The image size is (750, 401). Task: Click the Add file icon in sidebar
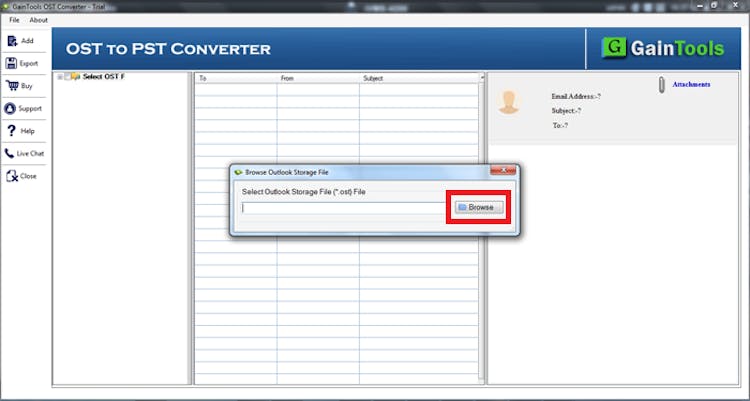11,41
